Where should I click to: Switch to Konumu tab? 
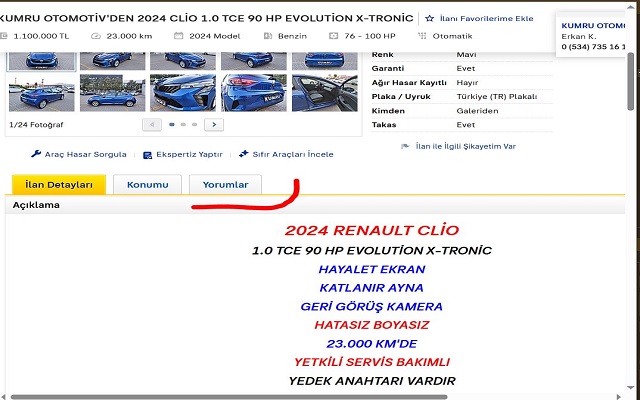pyautogui.click(x=147, y=184)
